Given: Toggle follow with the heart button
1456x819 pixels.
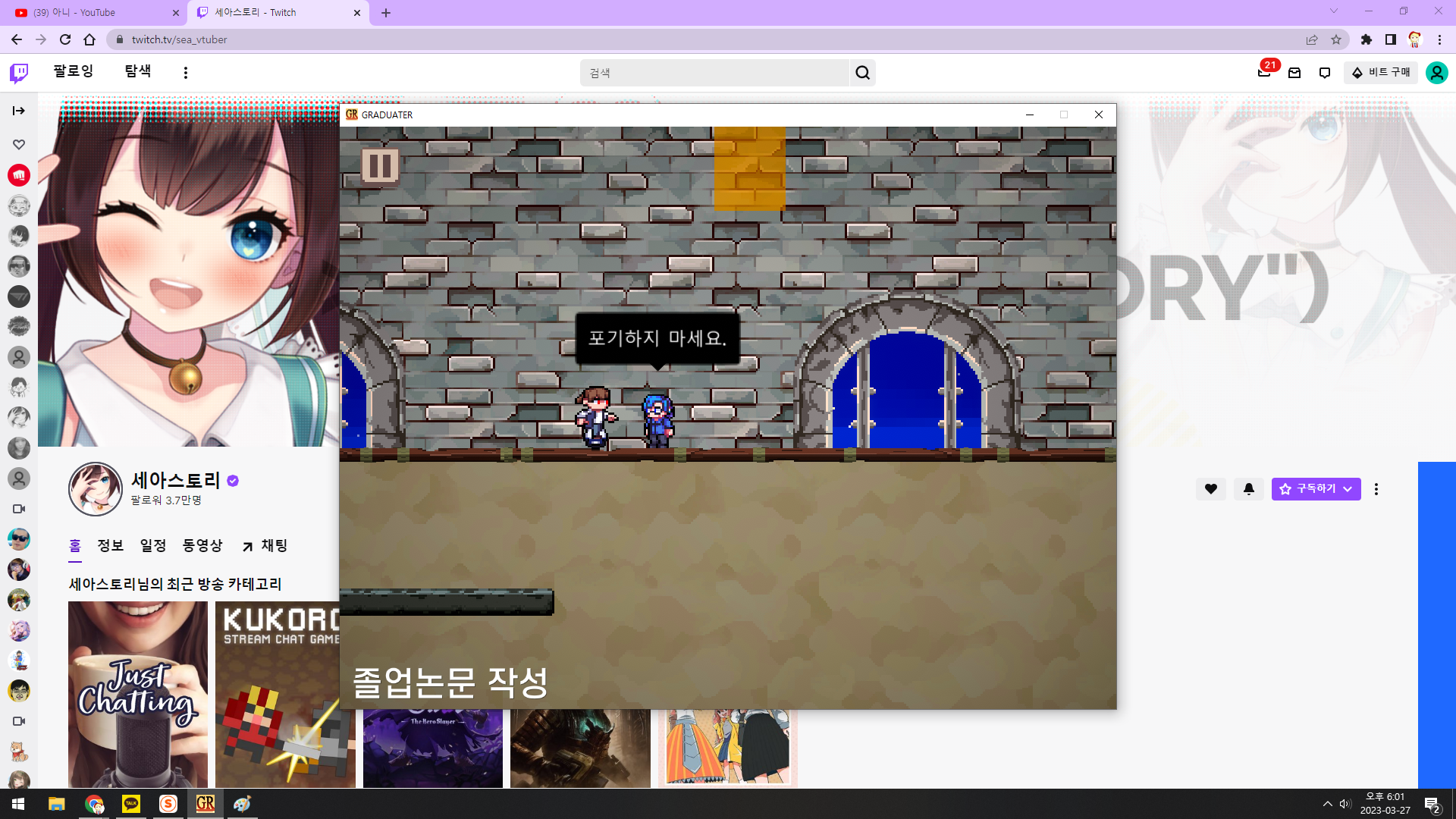Looking at the screenshot, I should coord(1211,489).
